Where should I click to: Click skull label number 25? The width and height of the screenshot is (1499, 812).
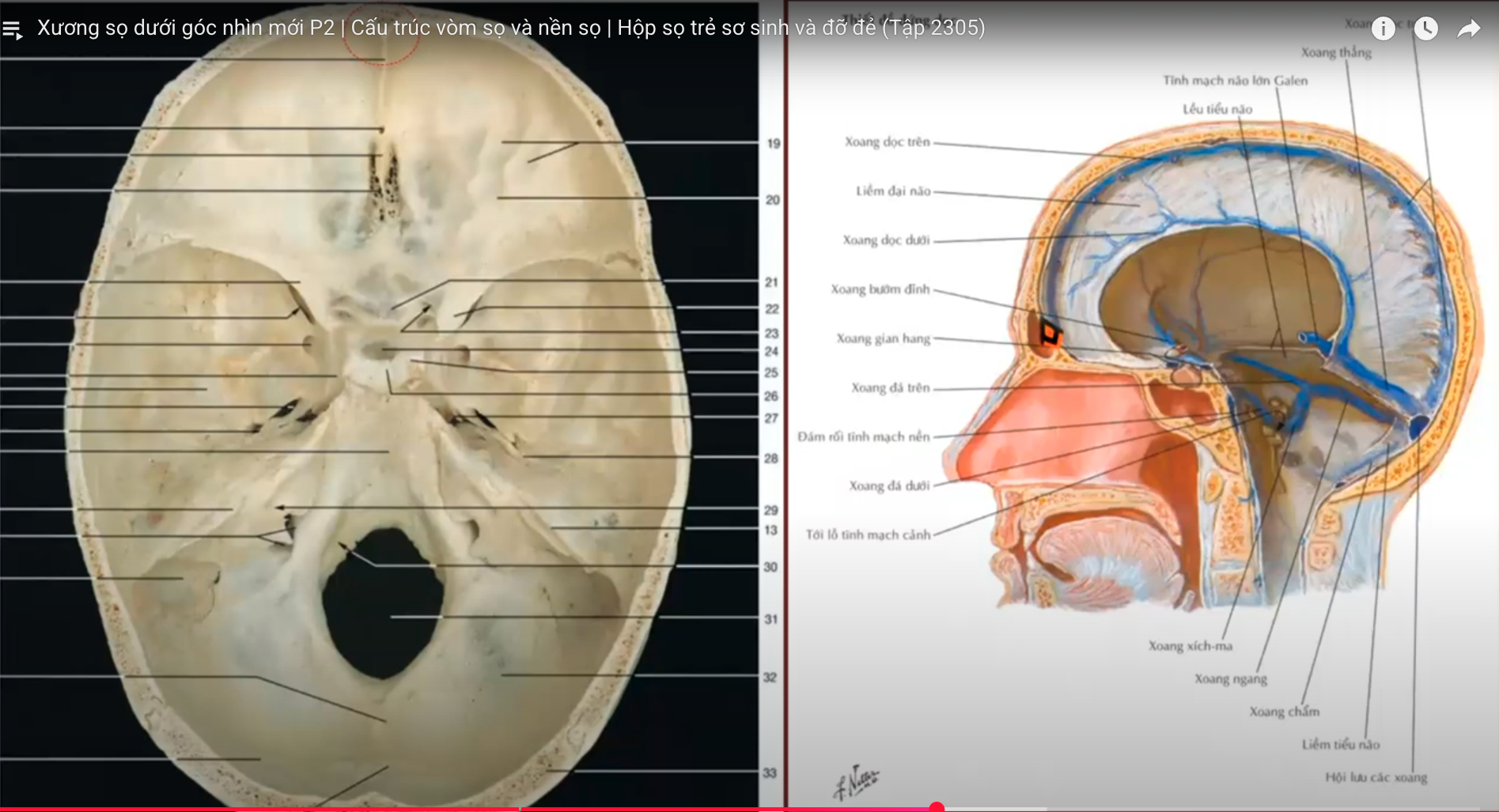(x=771, y=372)
